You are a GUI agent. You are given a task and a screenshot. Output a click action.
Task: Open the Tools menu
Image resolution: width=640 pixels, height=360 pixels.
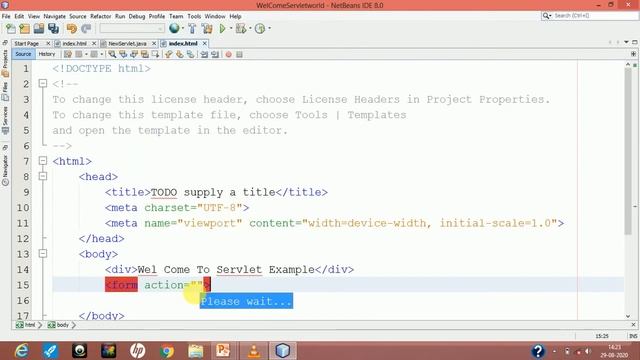pyautogui.click(x=194, y=16)
